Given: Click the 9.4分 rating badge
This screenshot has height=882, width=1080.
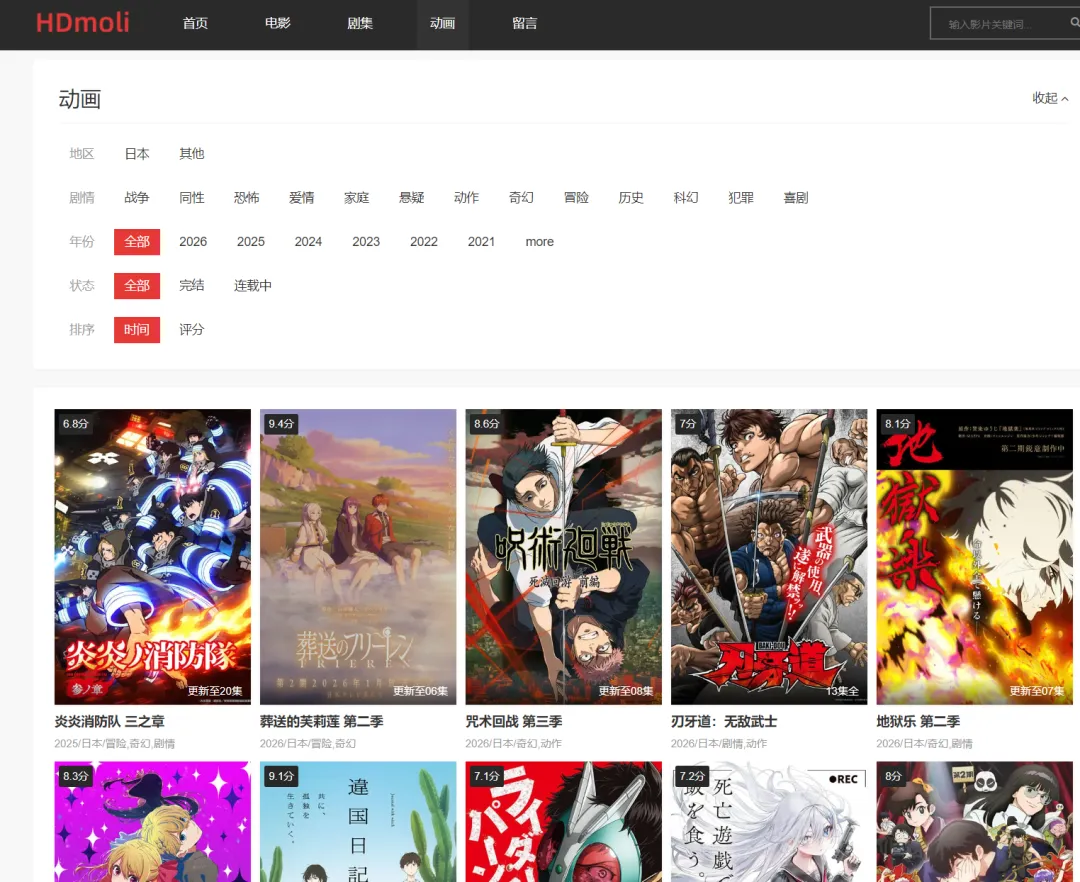Looking at the screenshot, I should (x=281, y=423).
